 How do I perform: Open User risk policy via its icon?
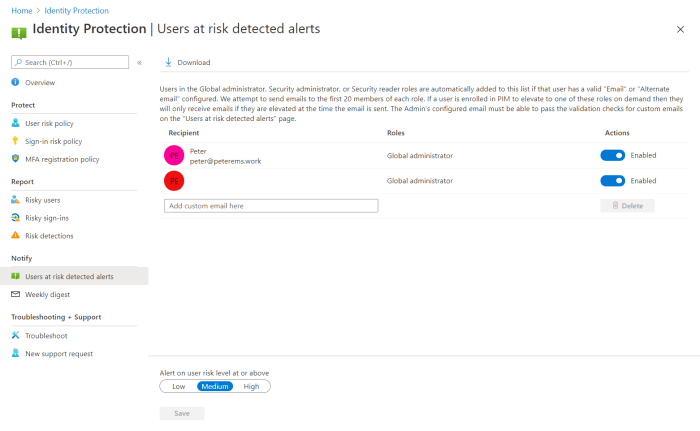(x=16, y=123)
